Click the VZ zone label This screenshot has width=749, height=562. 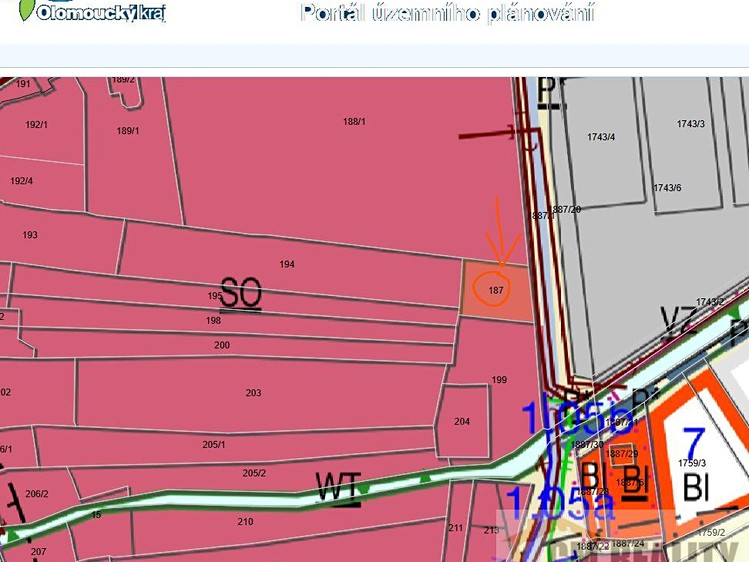[679, 323]
